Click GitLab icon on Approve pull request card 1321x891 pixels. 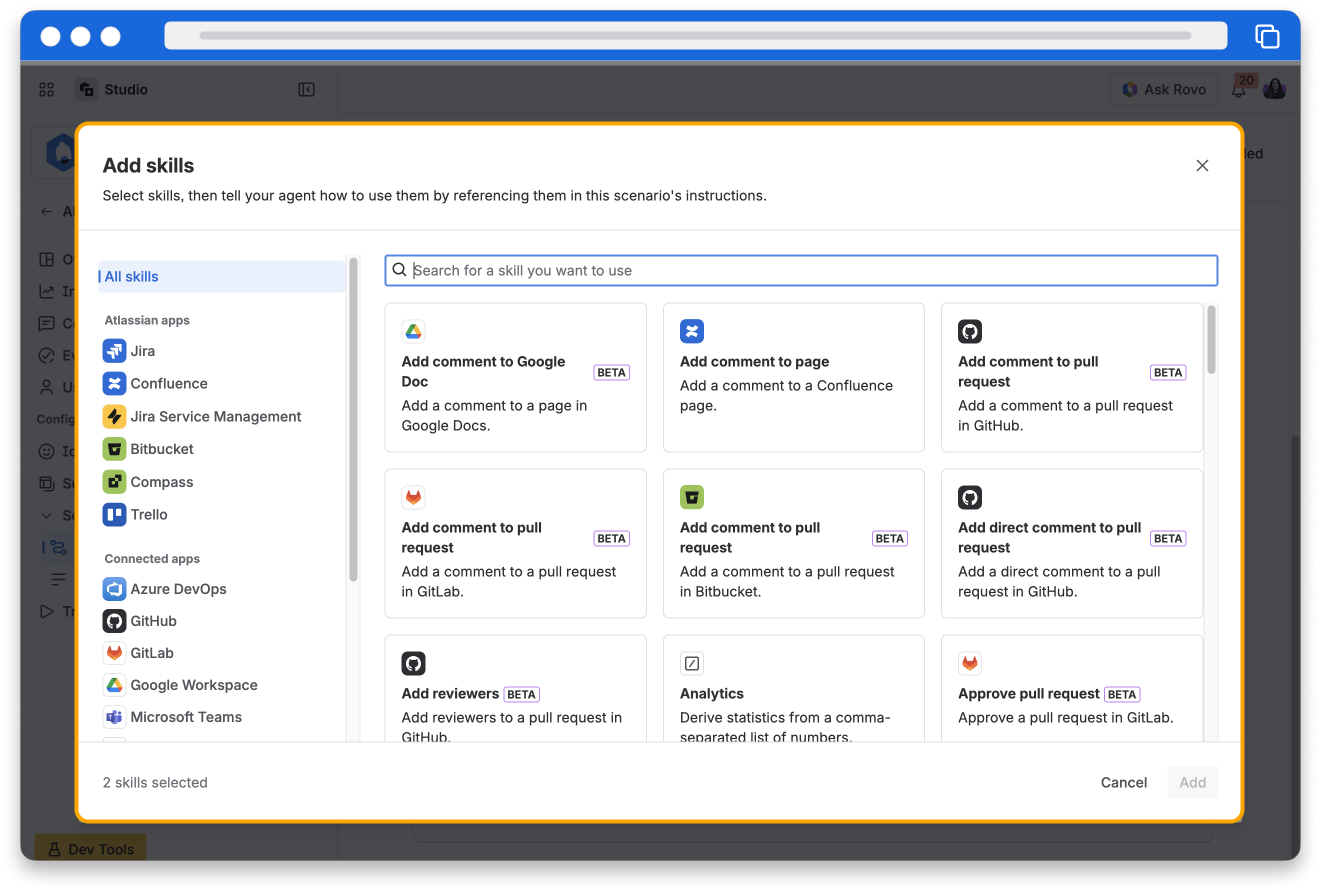(970, 663)
